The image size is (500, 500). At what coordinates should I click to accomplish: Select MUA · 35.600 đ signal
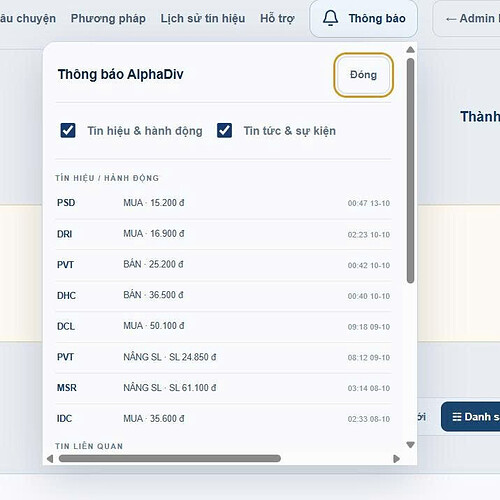coord(154,418)
